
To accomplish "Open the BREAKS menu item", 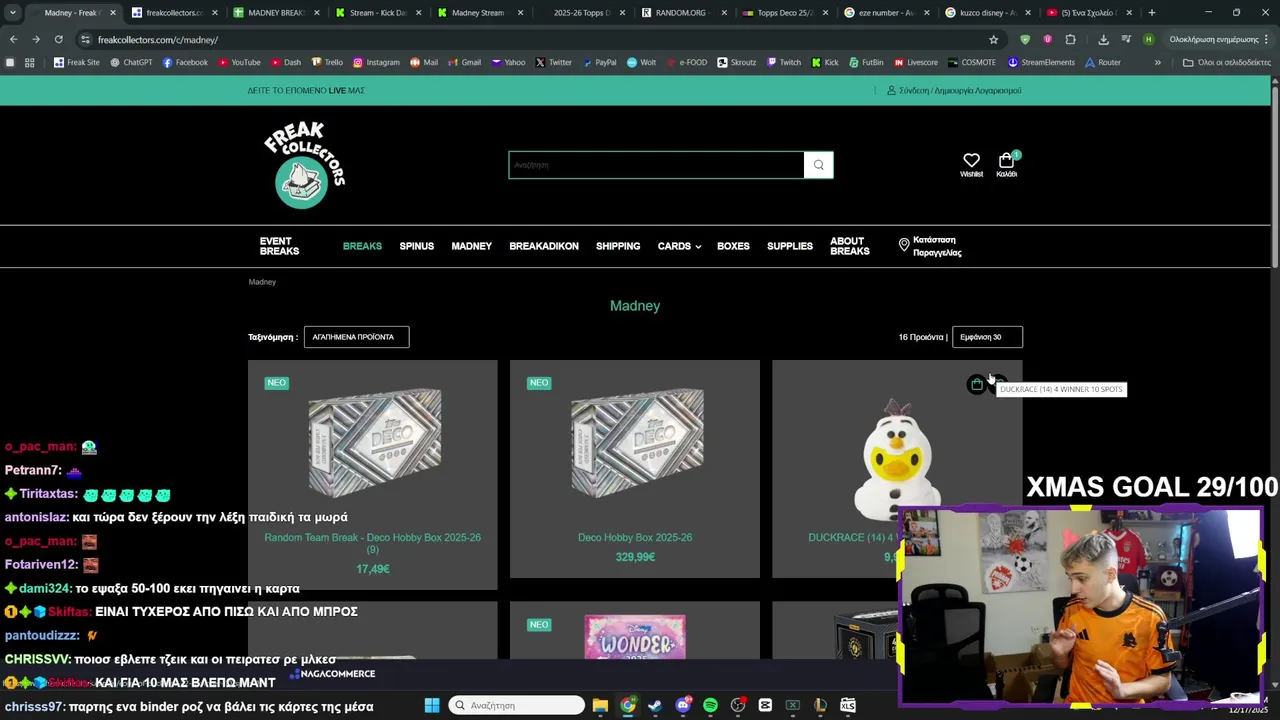I will [x=362, y=246].
